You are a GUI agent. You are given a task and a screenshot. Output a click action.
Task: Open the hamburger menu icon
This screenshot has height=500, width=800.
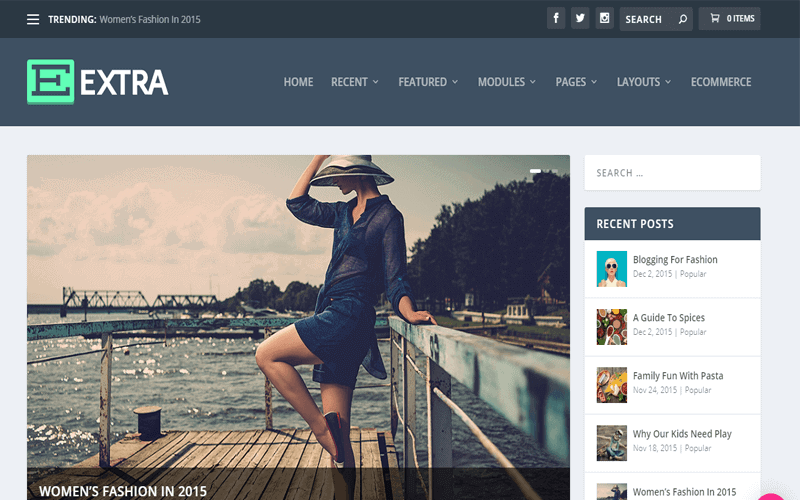coord(33,19)
